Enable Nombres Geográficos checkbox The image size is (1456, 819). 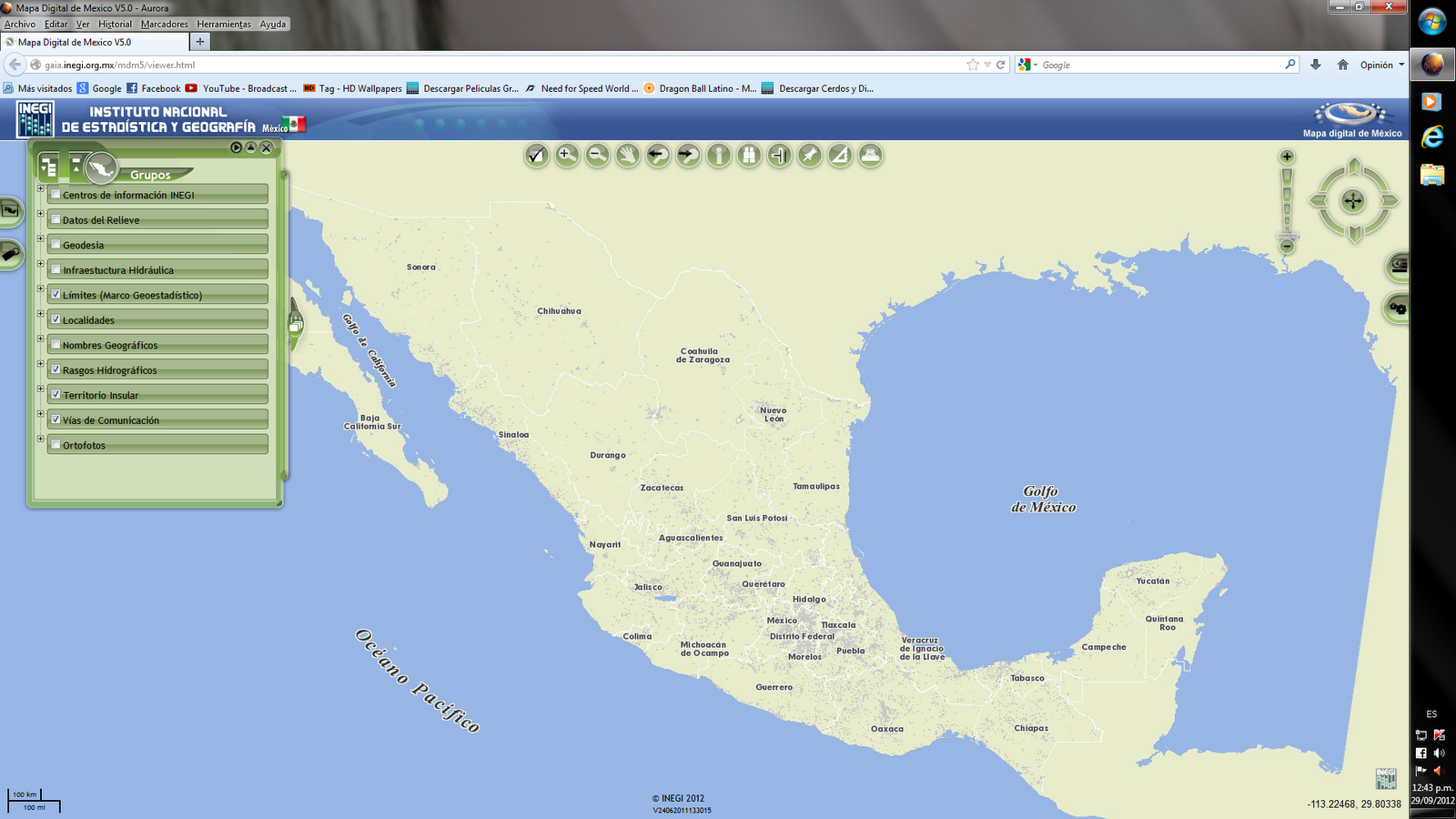[x=56, y=344]
